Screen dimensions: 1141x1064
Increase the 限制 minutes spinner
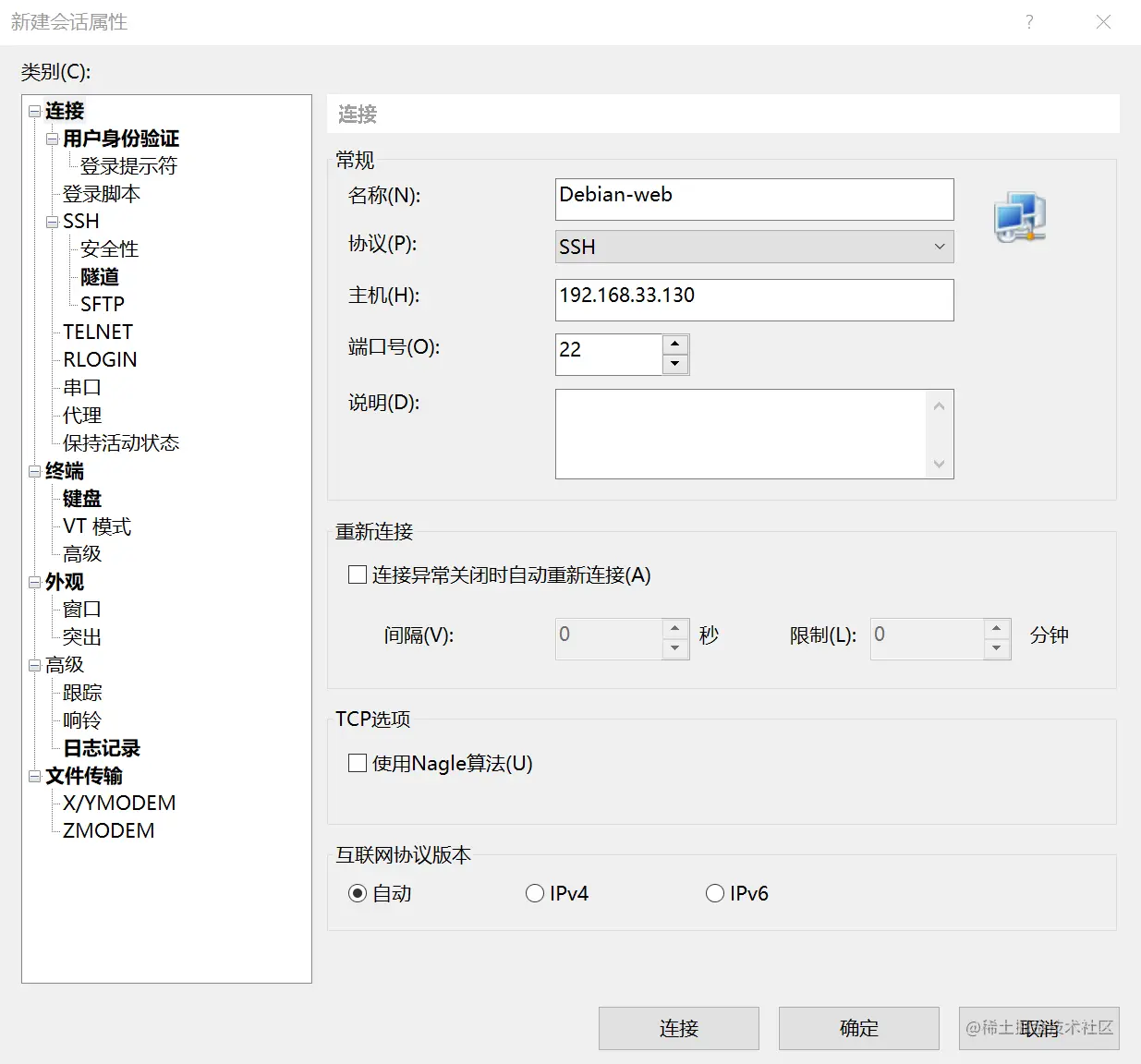[x=996, y=628]
